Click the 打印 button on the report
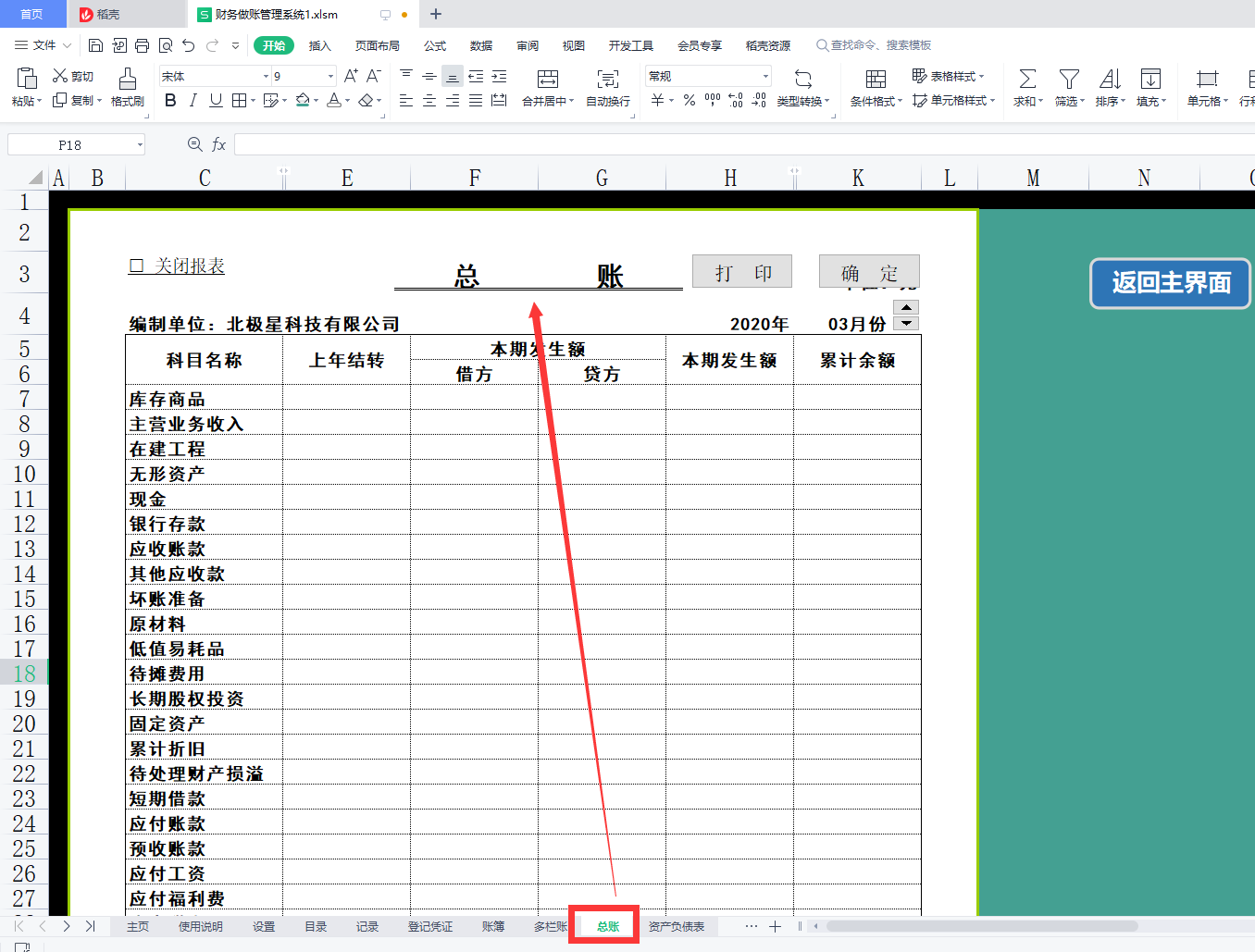Viewport: 1255px width, 952px height. tap(742, 272)
